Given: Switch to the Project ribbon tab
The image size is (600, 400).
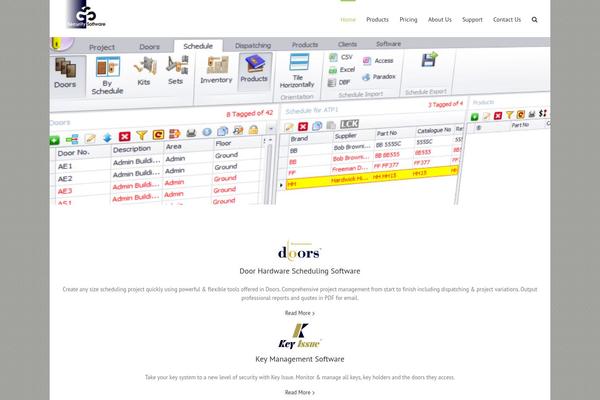Looking at the screenshot, I should (x=102, y=47).
